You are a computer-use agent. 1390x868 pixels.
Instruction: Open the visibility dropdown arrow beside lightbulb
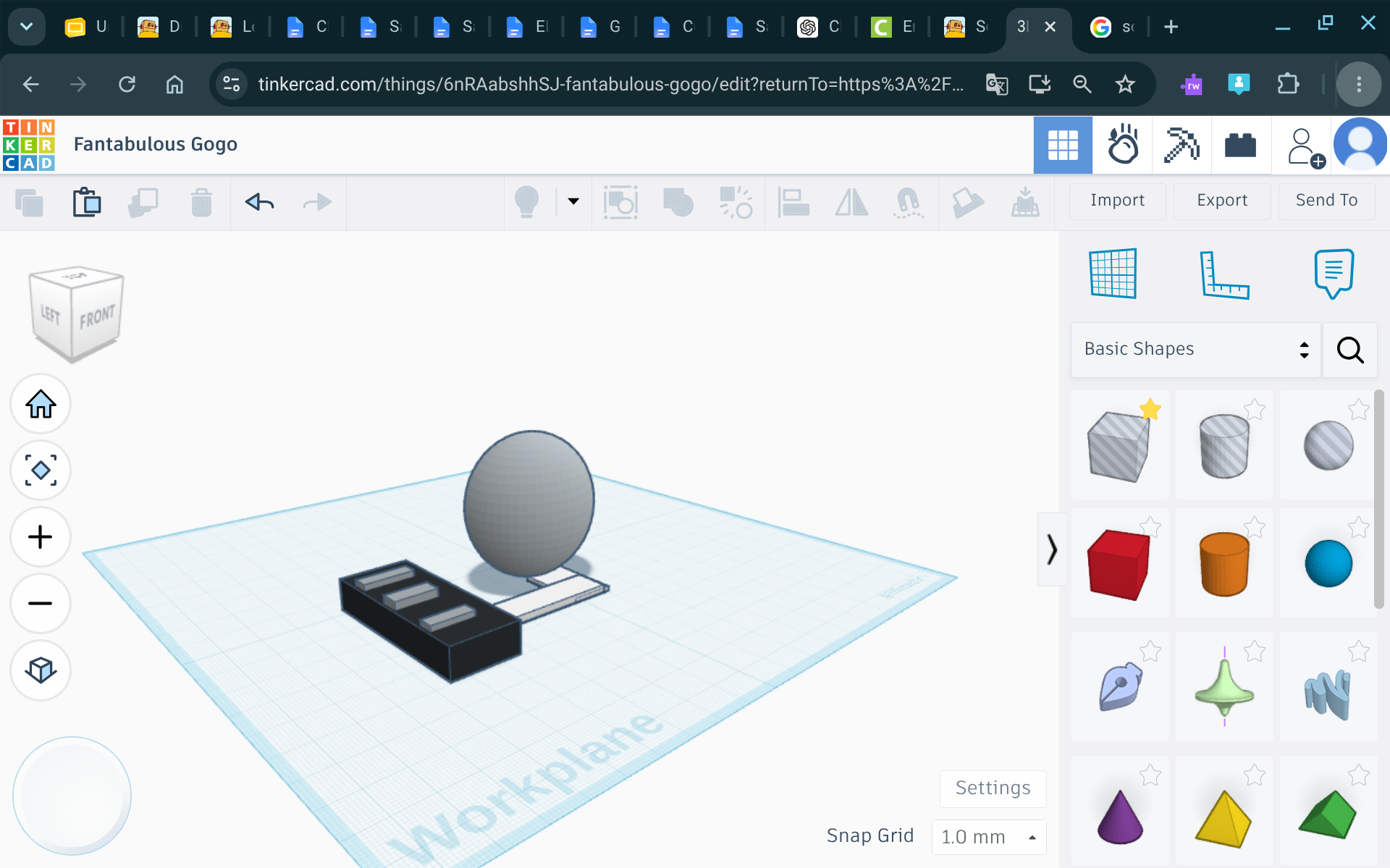coord(573,201)
